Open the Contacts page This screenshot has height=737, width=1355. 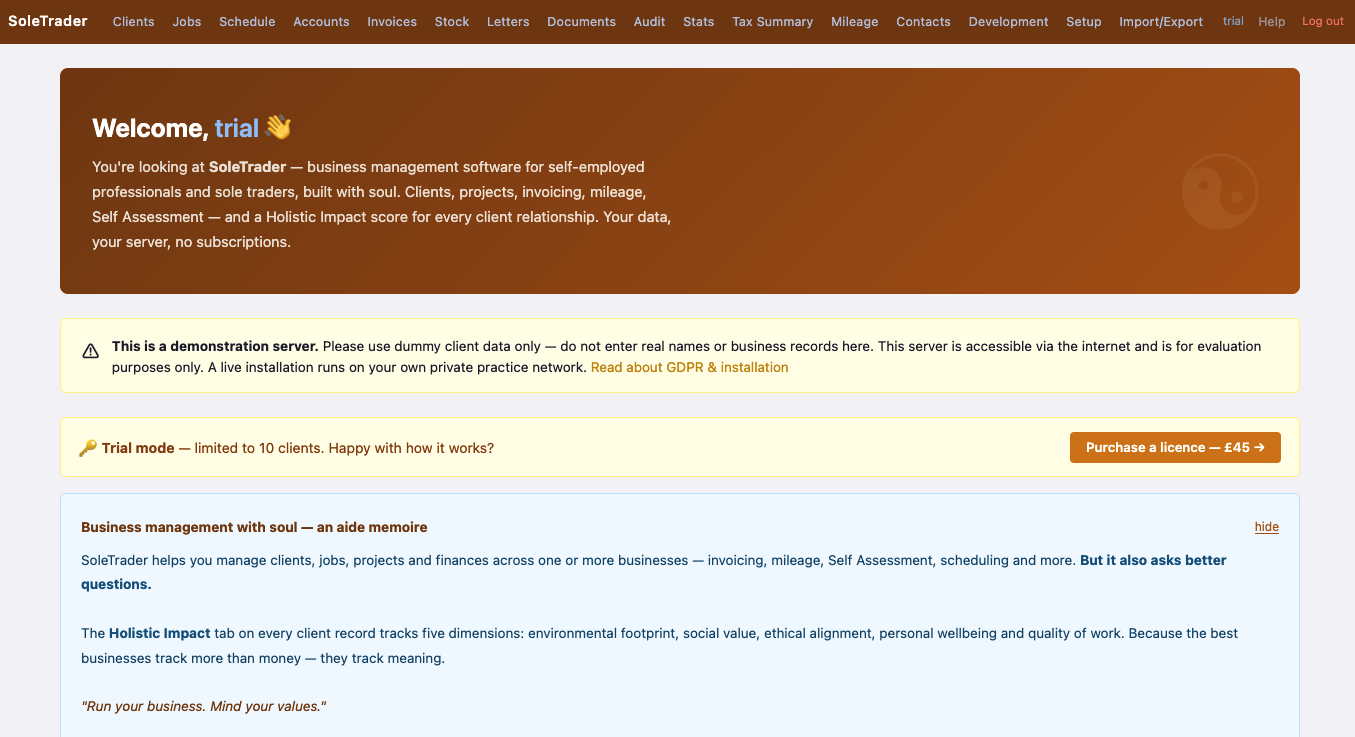(923, 21)
